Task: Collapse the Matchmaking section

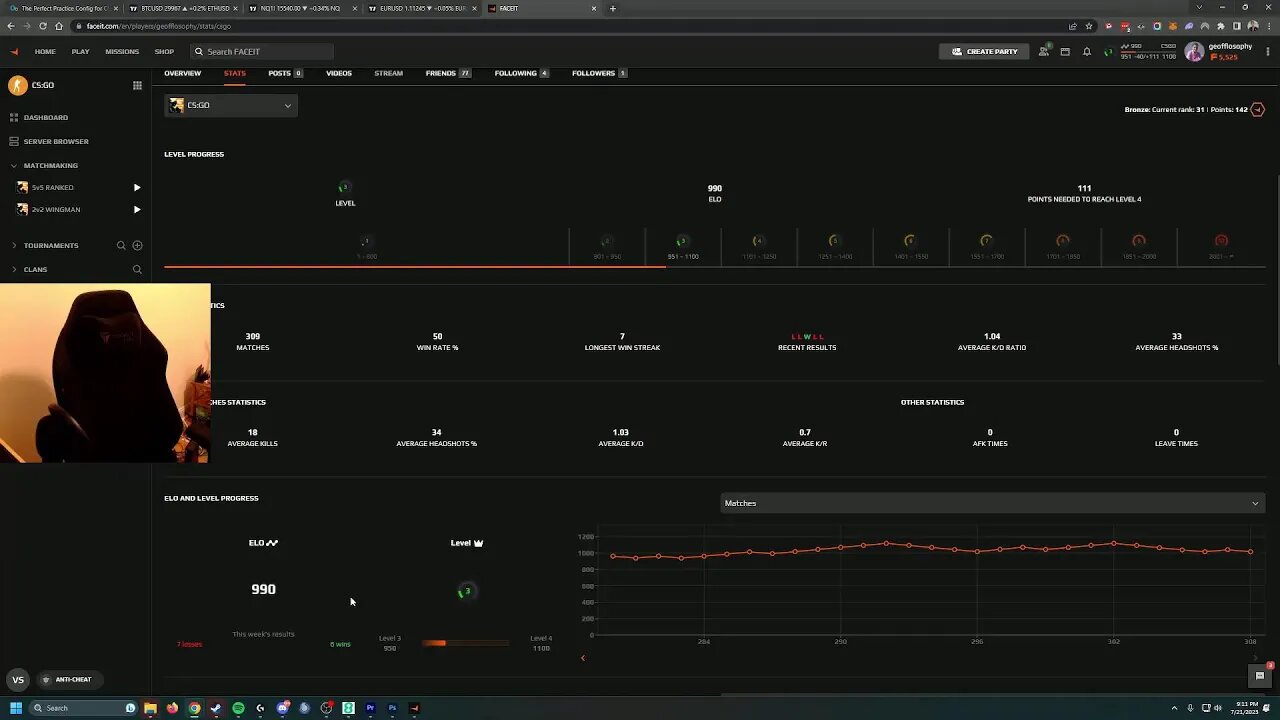Action: tap(14, 165)
